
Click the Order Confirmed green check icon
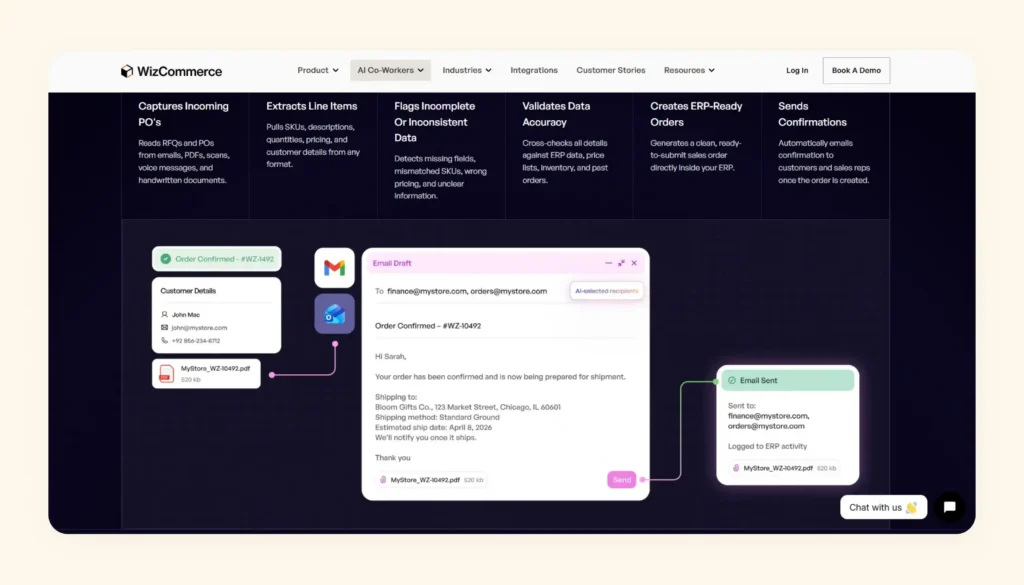pyautogui.click(x=166, y=259)
